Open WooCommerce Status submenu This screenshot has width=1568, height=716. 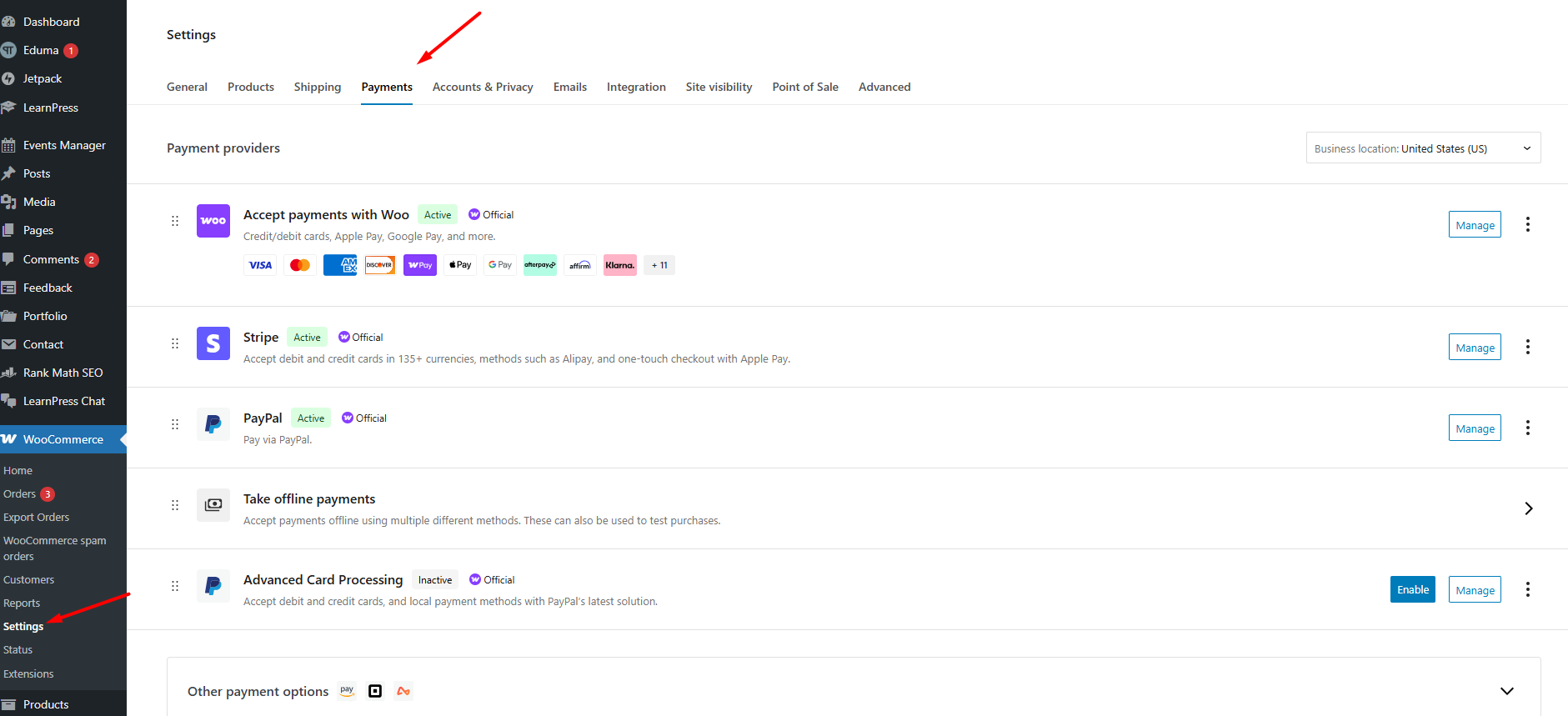[18, 649]
